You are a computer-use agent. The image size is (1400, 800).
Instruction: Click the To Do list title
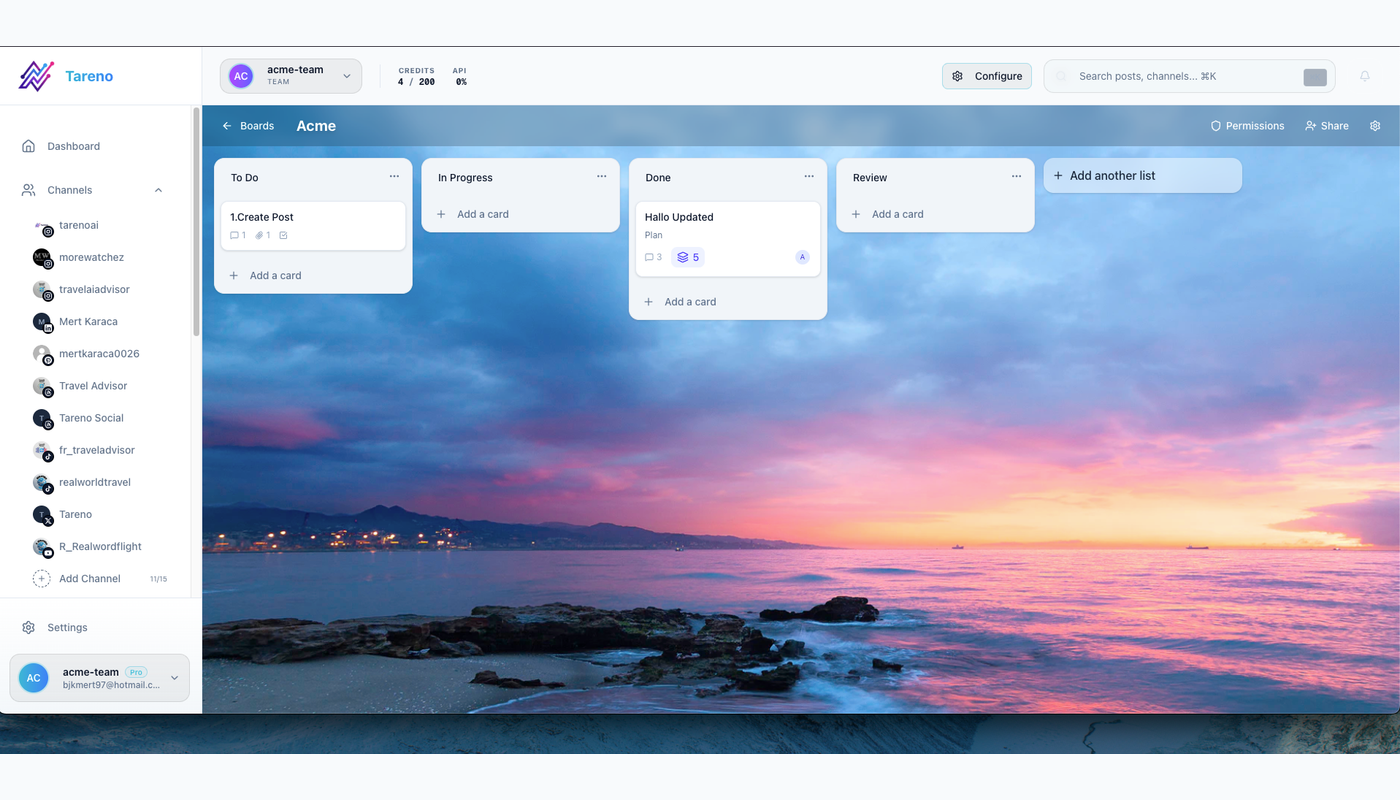(x=245, y=178)
